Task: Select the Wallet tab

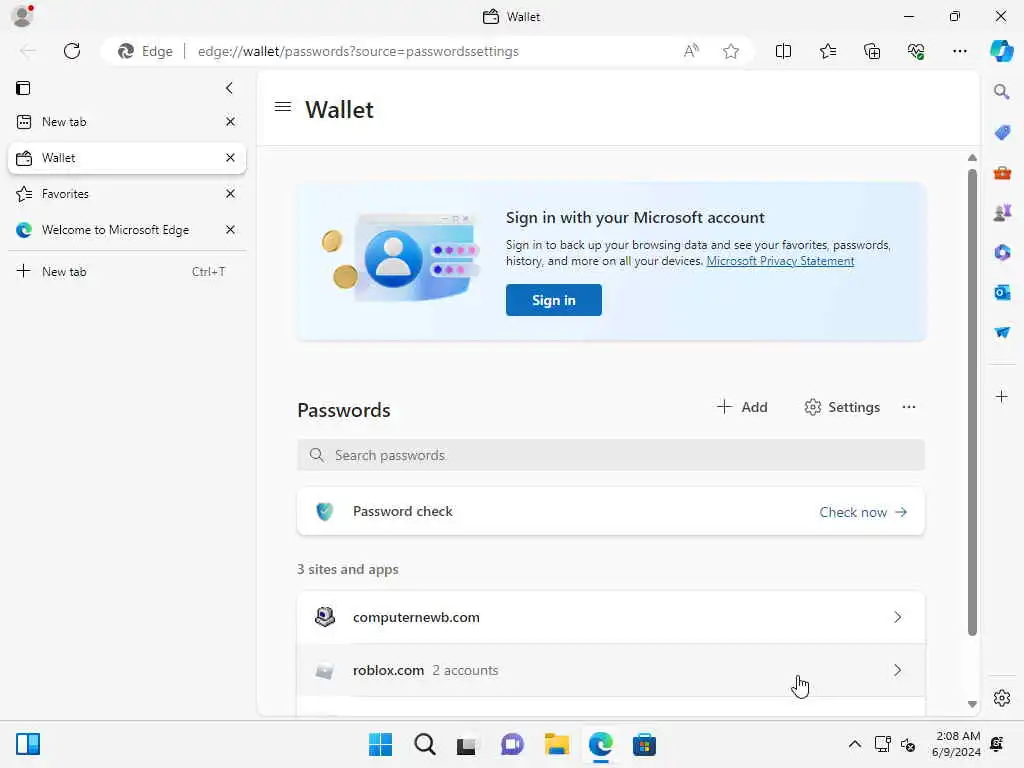Action: [127, 158]
